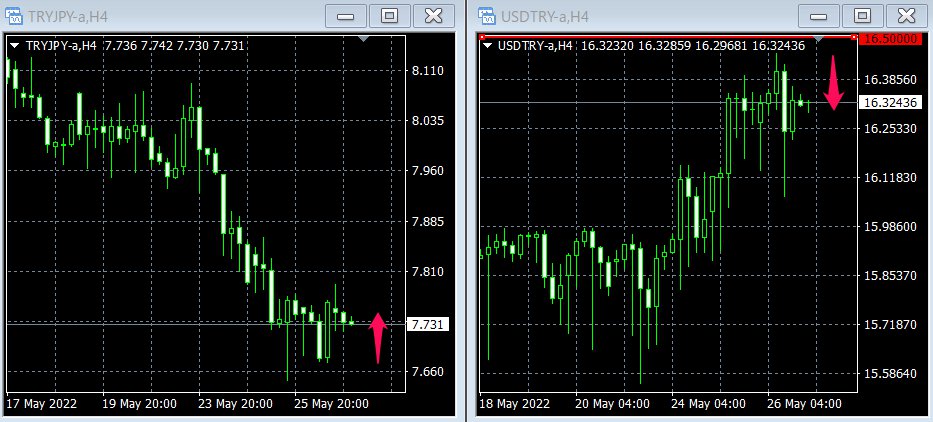Click the 7.660 price scale value
Screen dimensions: 933x422
pos(428,372)
